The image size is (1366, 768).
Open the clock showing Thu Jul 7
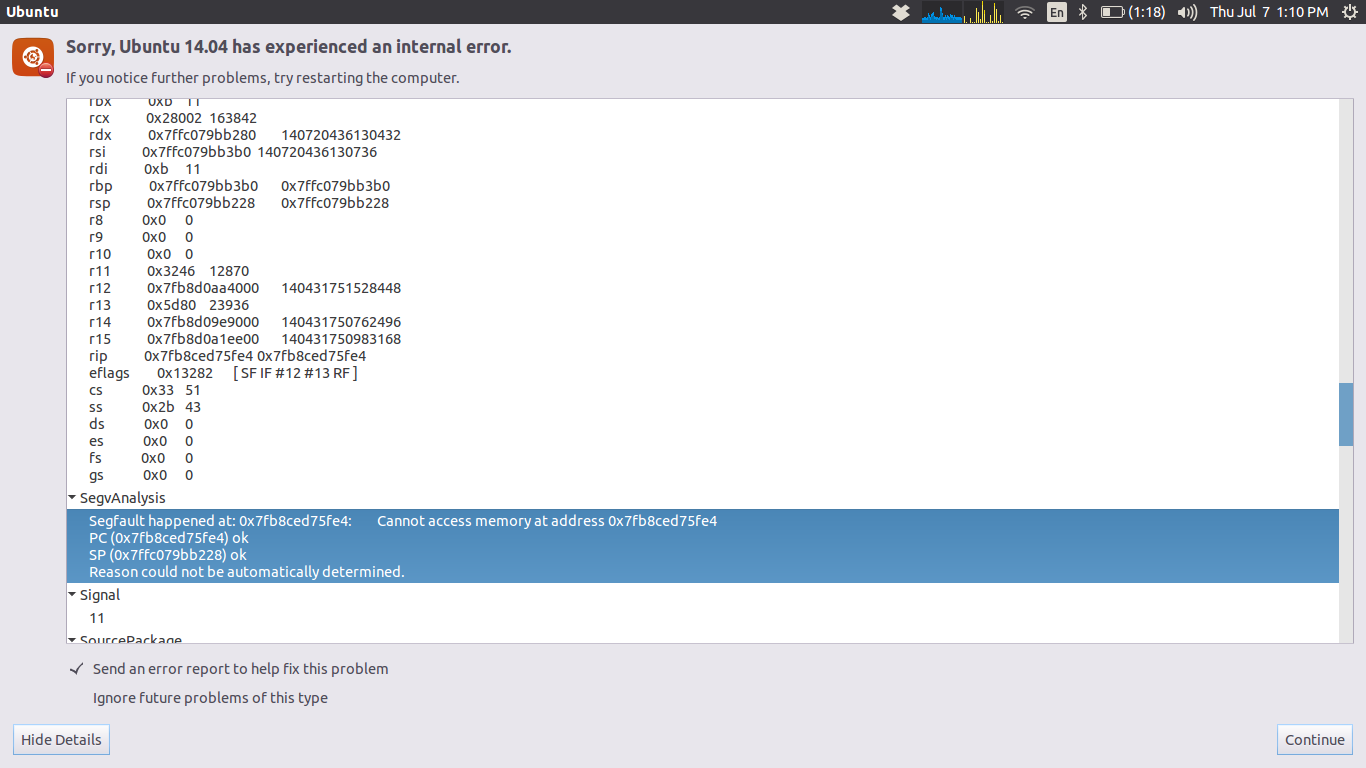point(1269,12)
